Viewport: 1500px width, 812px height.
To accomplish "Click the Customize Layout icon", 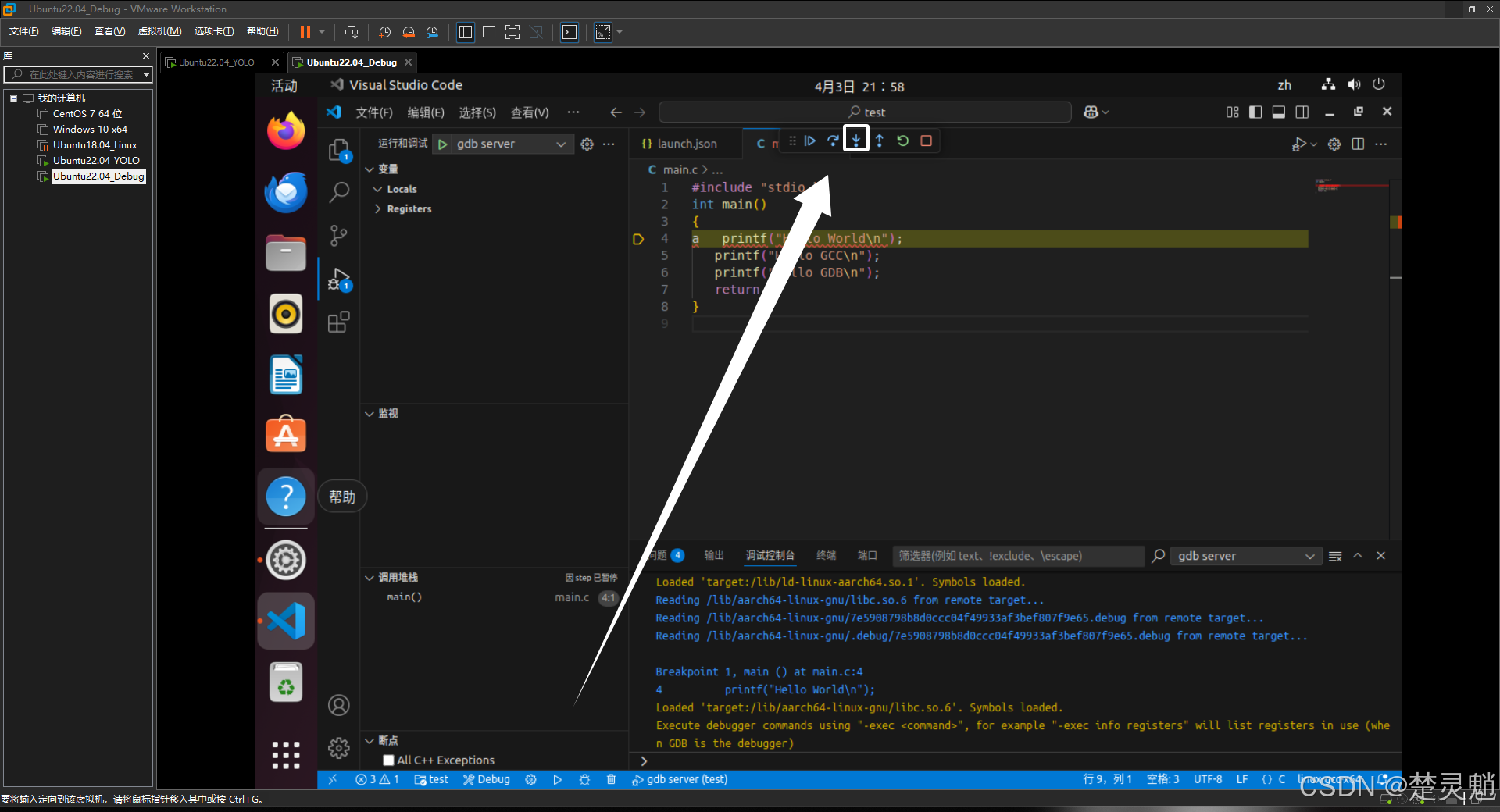I will coord(1233,112).
